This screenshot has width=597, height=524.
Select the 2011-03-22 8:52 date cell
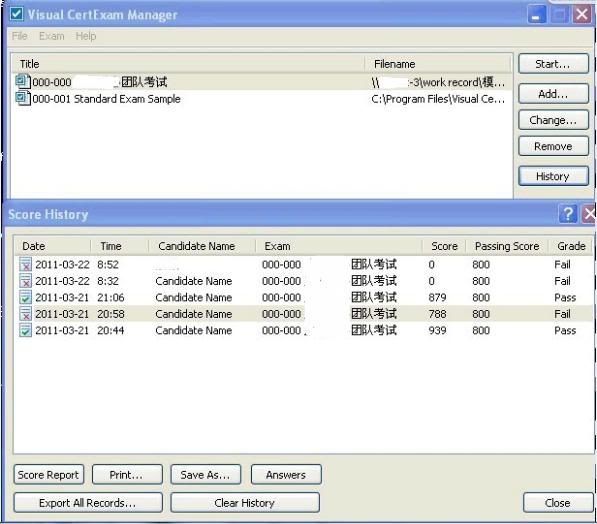(x=62, y=264)
